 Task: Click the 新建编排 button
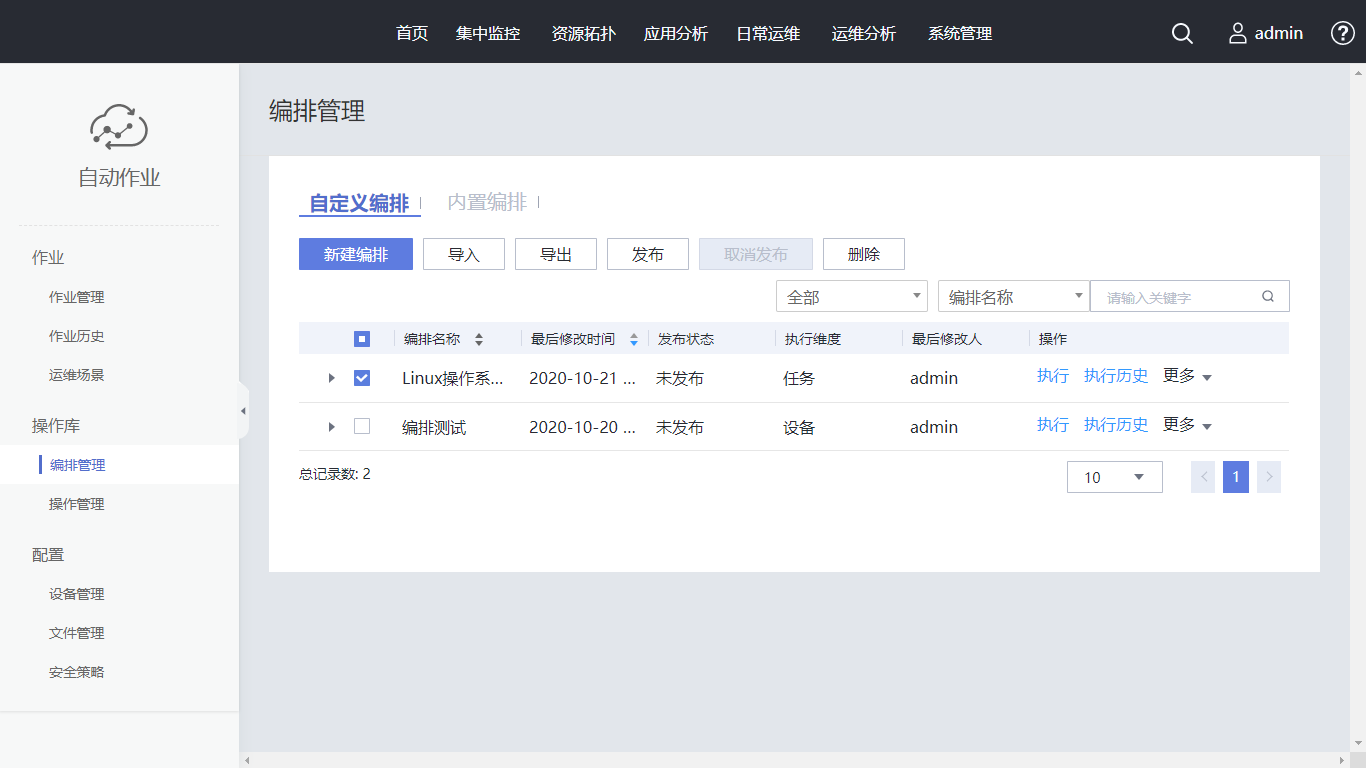[355, 255]
